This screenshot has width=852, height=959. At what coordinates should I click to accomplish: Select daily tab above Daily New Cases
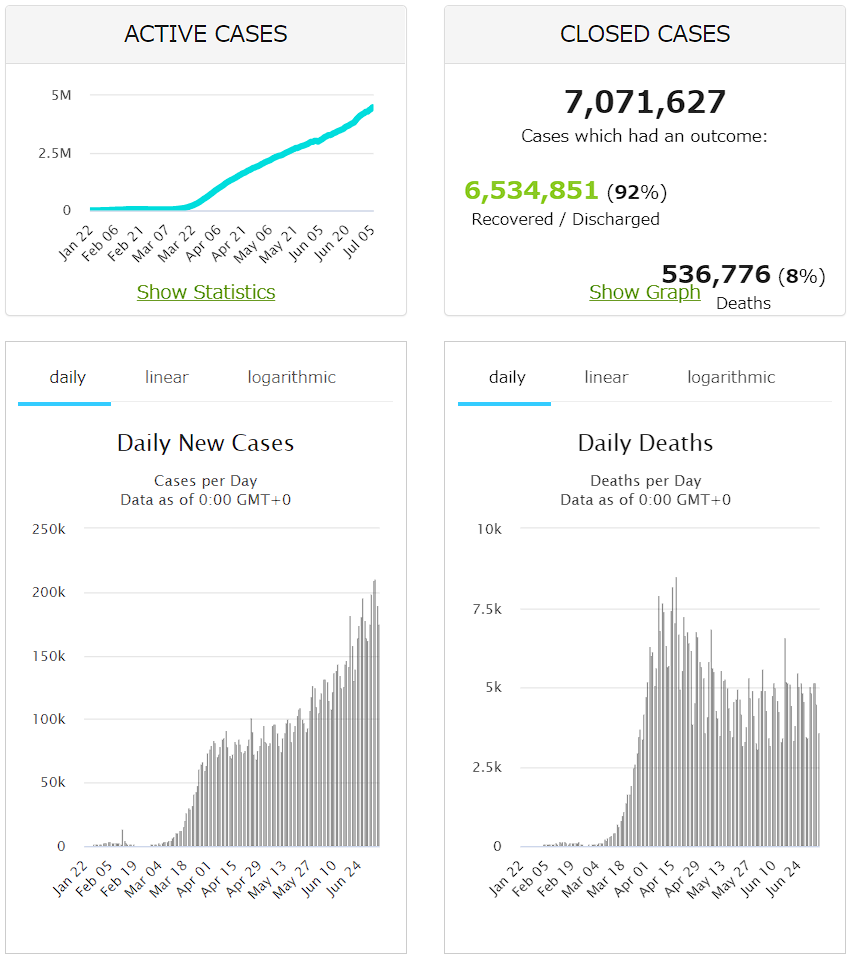67,377
